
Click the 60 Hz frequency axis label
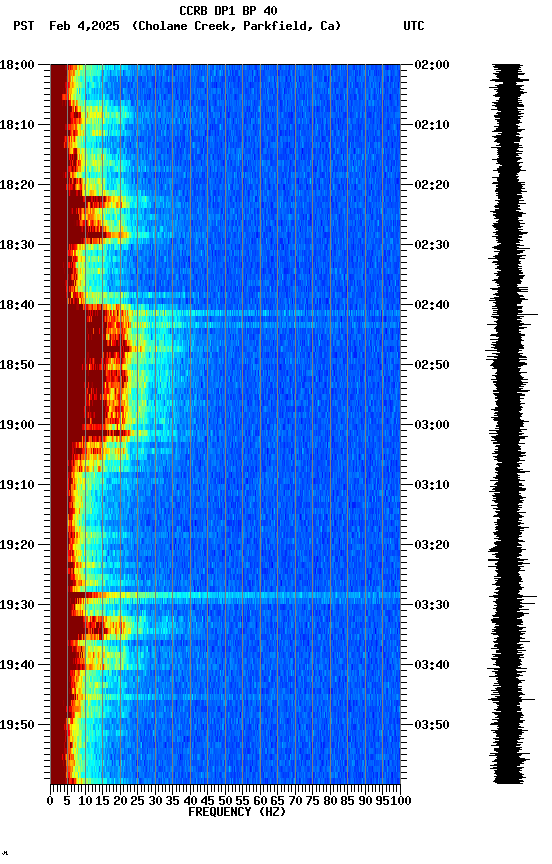tap(260, 801)
